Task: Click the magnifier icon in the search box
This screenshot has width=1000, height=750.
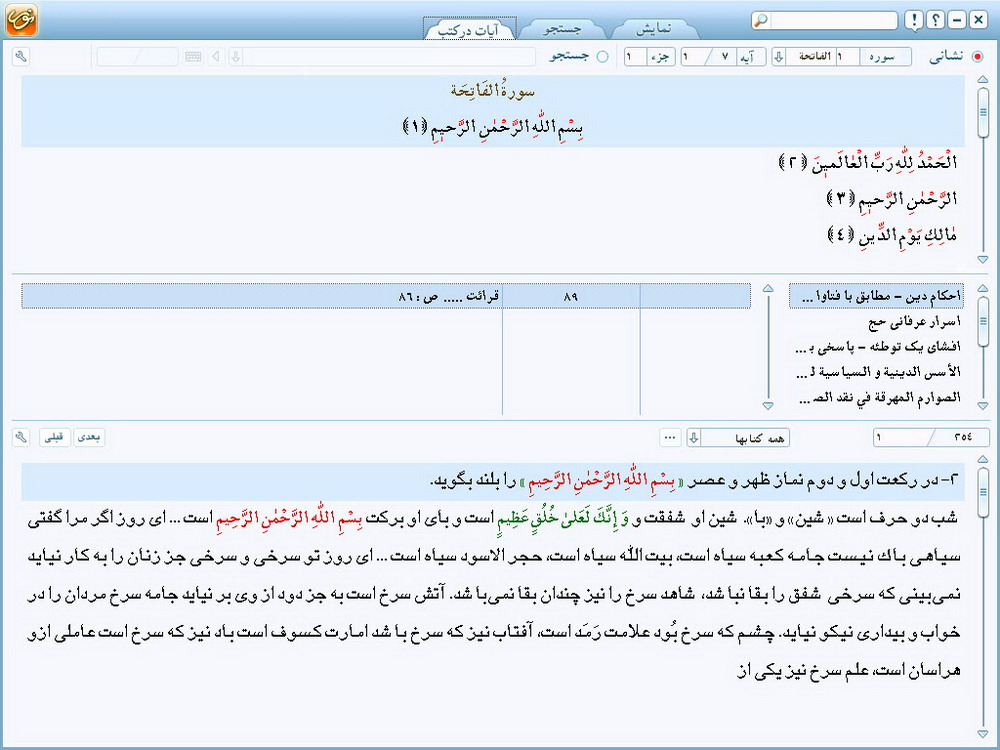Action: pos(761,21)
